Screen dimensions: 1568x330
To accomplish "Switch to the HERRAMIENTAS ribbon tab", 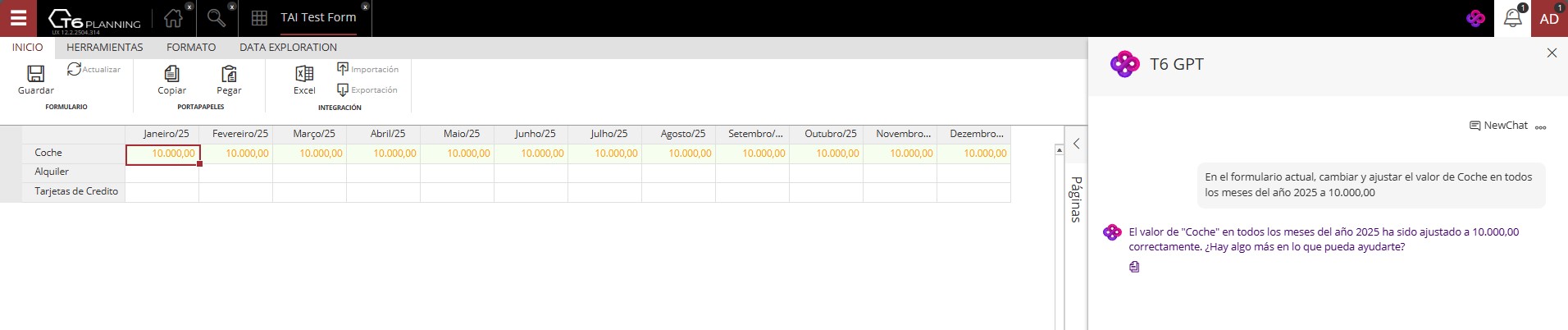I will click(105, 48).
